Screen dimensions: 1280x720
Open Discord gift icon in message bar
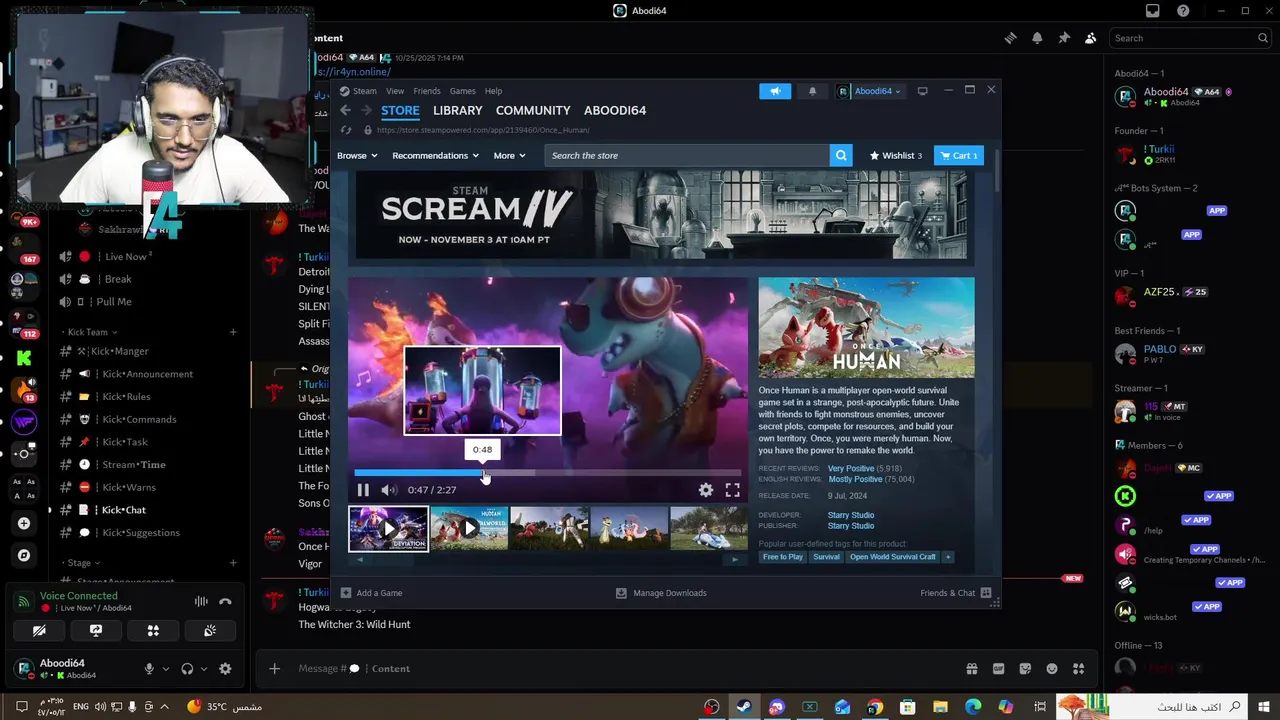pyautogui.click(x=971, y=669)
